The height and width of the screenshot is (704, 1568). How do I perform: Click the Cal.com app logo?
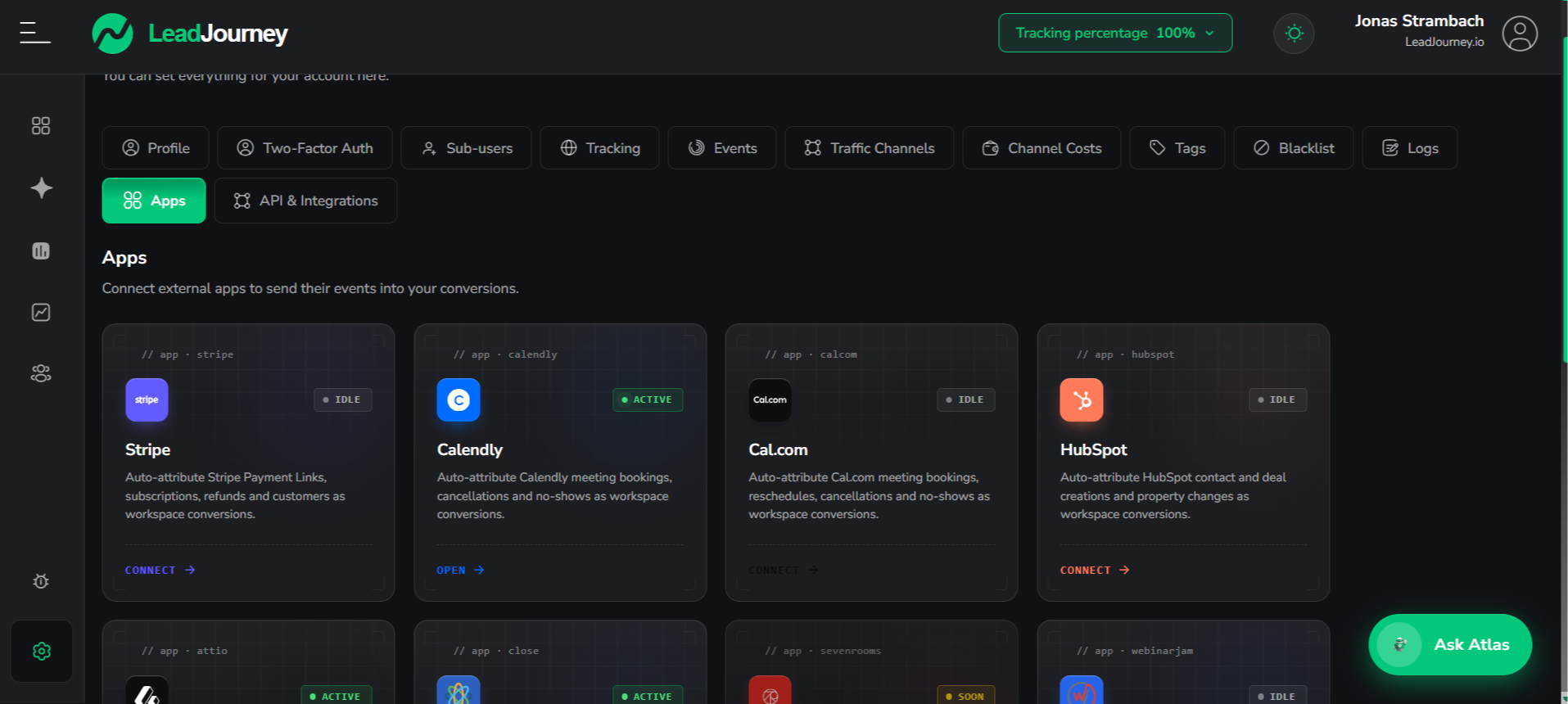(770, 399)
